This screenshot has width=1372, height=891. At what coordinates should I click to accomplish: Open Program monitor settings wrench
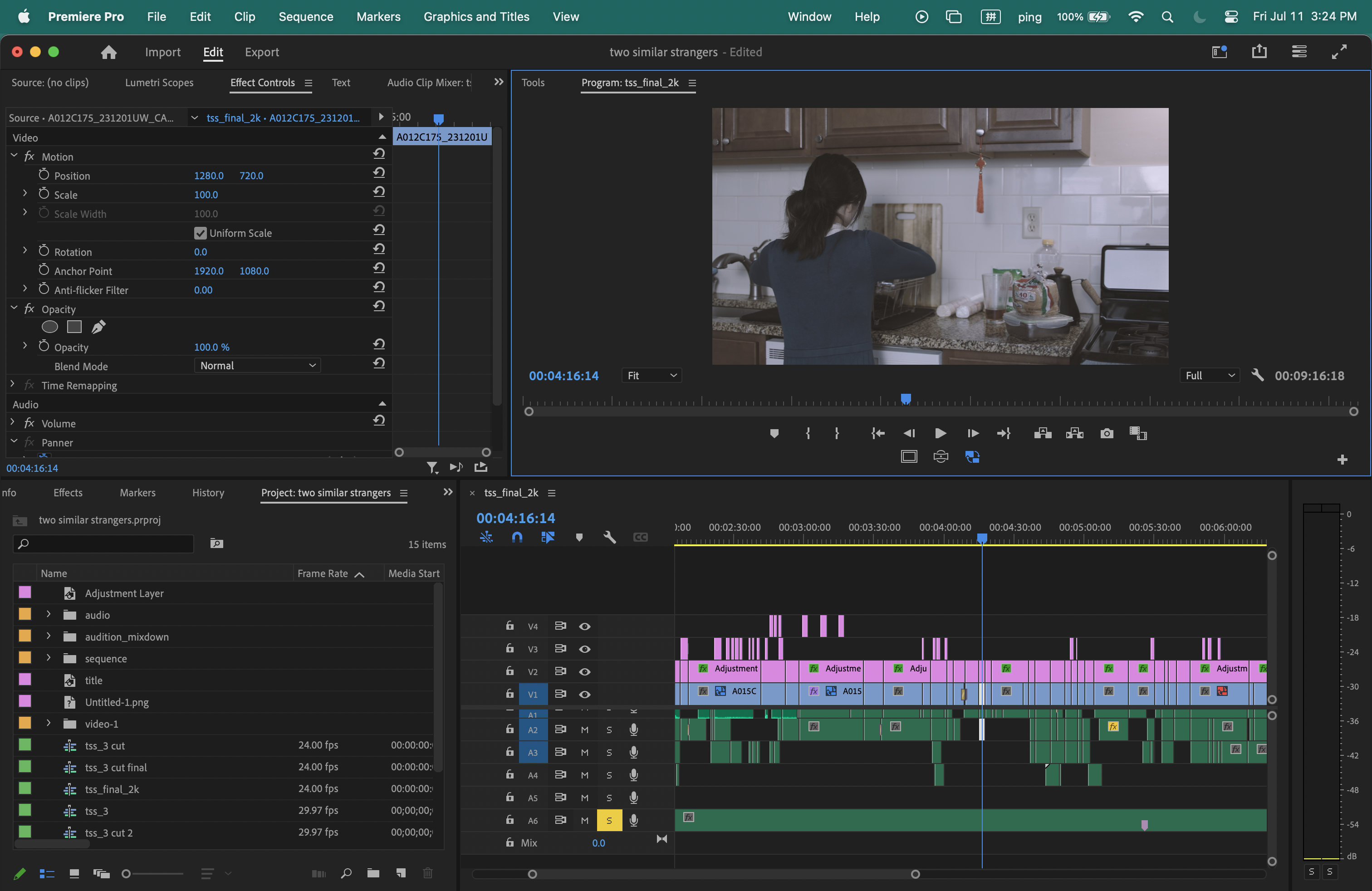tap(1257, 375)
